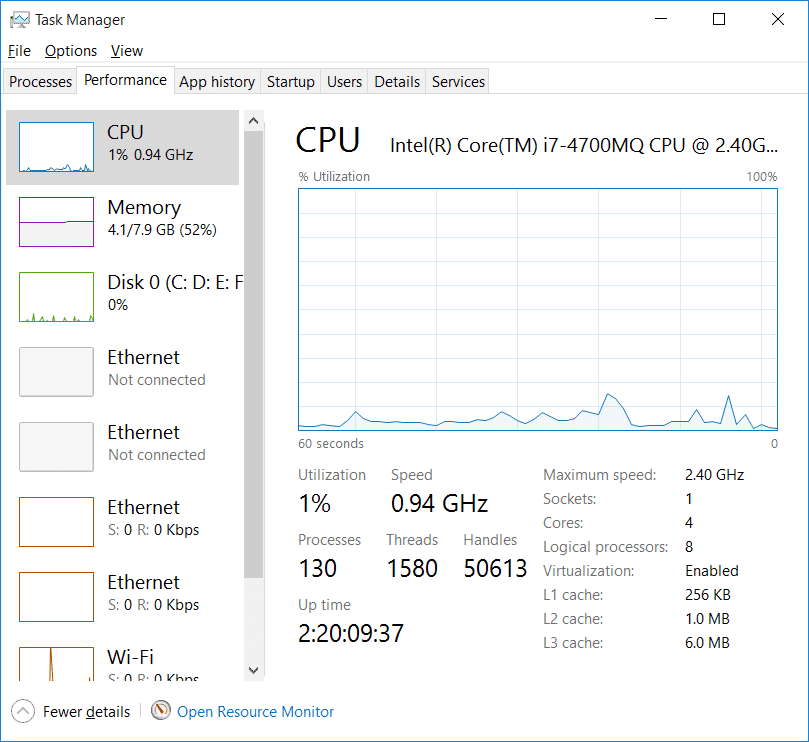
Task: Open the Options menu
Action: click(71, 51)
